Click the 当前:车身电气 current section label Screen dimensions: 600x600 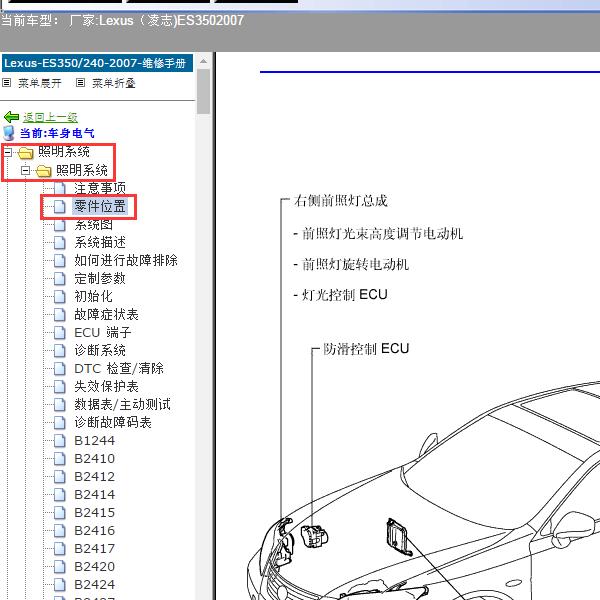(x=57, y=133)
